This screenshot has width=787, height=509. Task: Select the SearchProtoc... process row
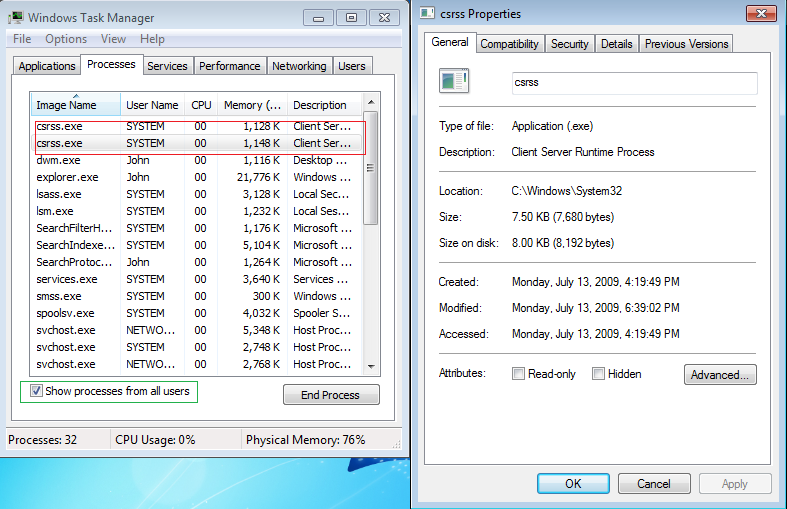197,263
